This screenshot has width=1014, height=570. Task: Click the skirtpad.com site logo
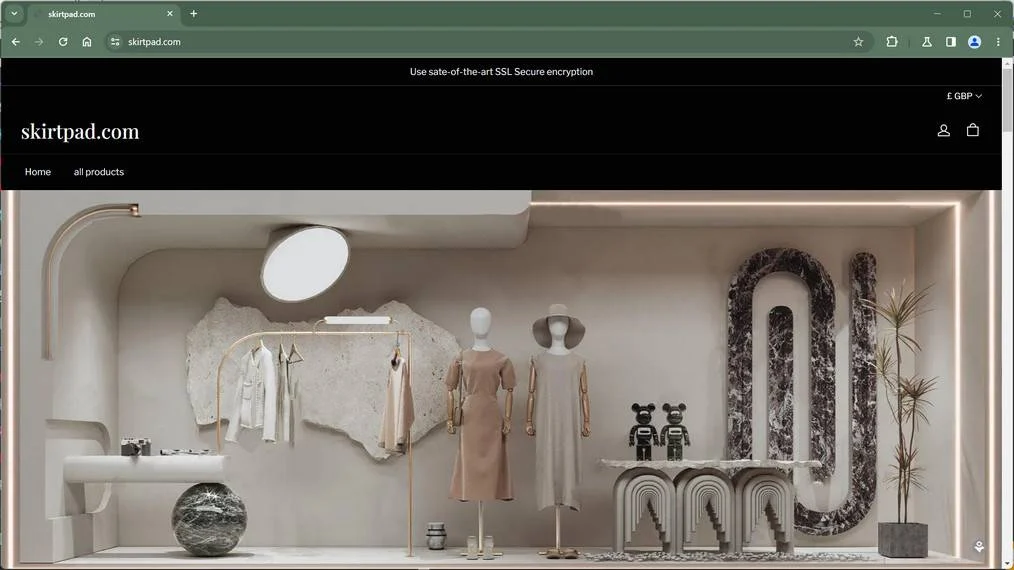pyautogui.click(x=80, y=131)
